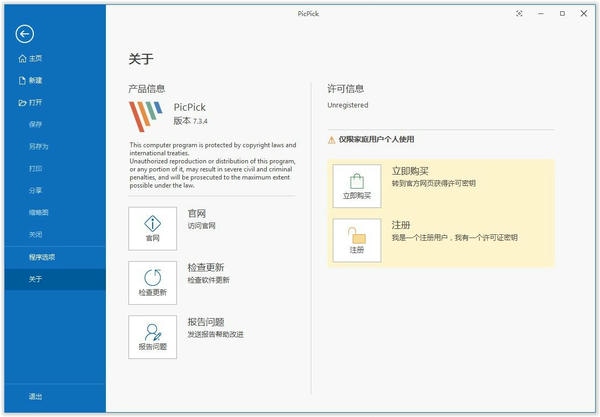Click the 注册 unlock icon button
This screenshot has height=417, width=600.
tap(357, 240)
